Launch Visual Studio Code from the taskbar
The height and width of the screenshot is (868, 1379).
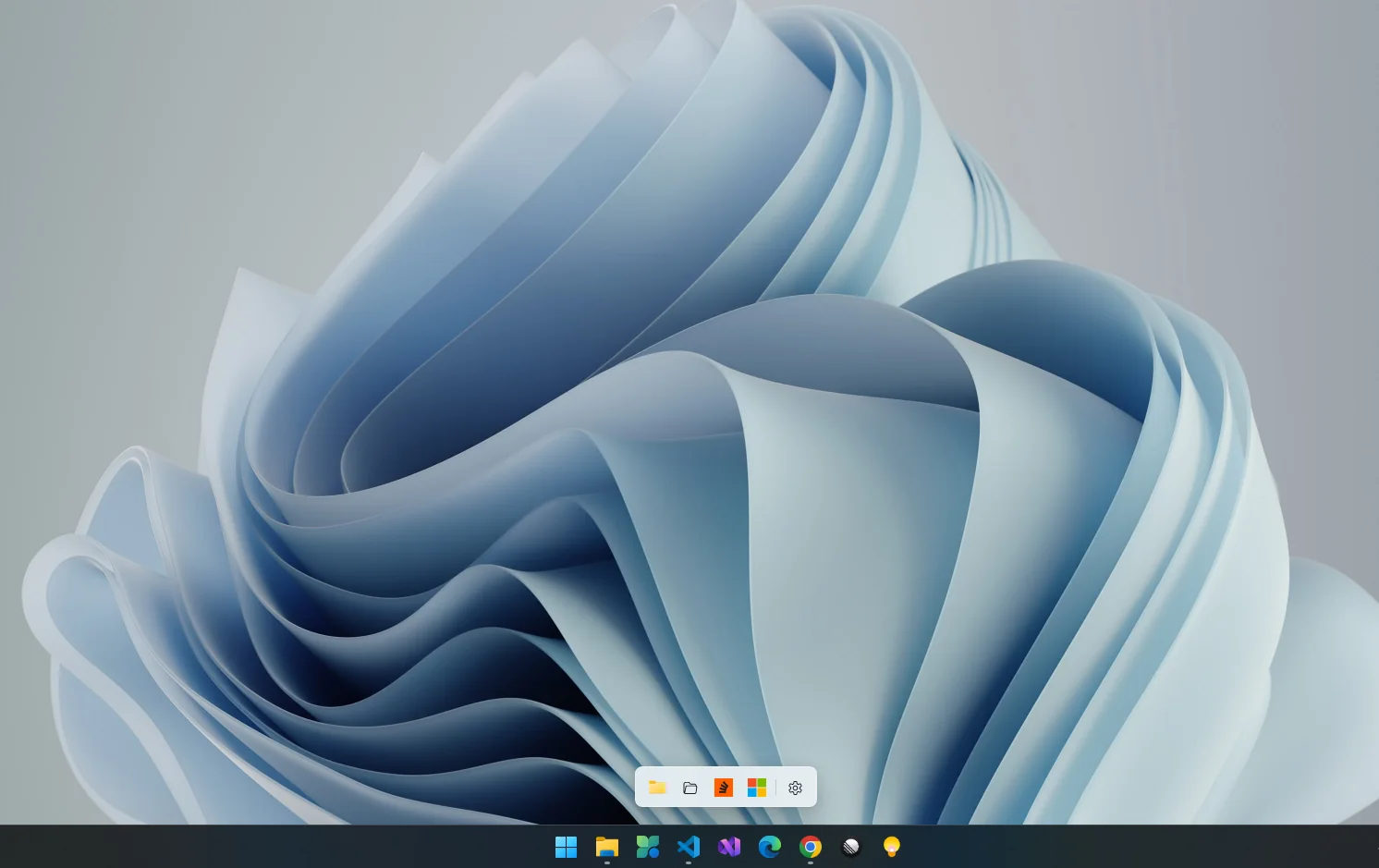(689, 847)
